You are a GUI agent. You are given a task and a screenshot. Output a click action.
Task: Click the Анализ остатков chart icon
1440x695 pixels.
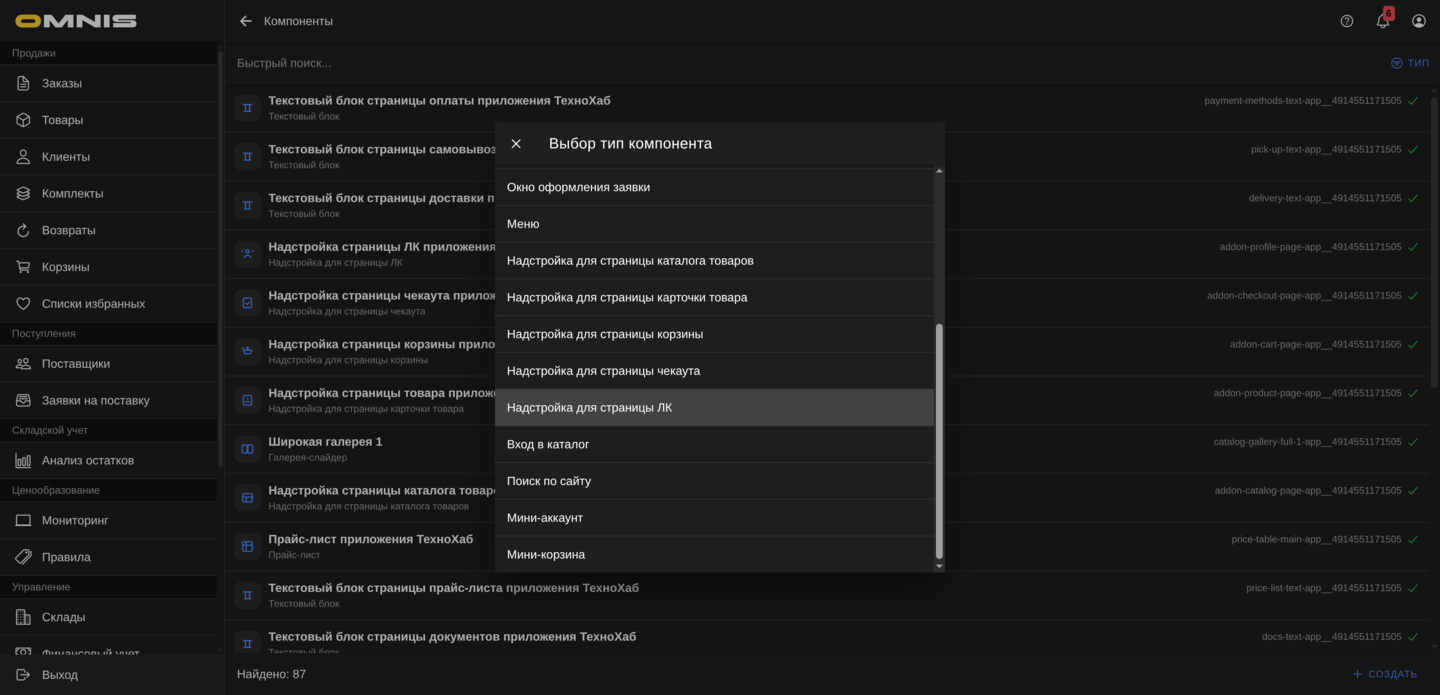click(x=23, y=461)
